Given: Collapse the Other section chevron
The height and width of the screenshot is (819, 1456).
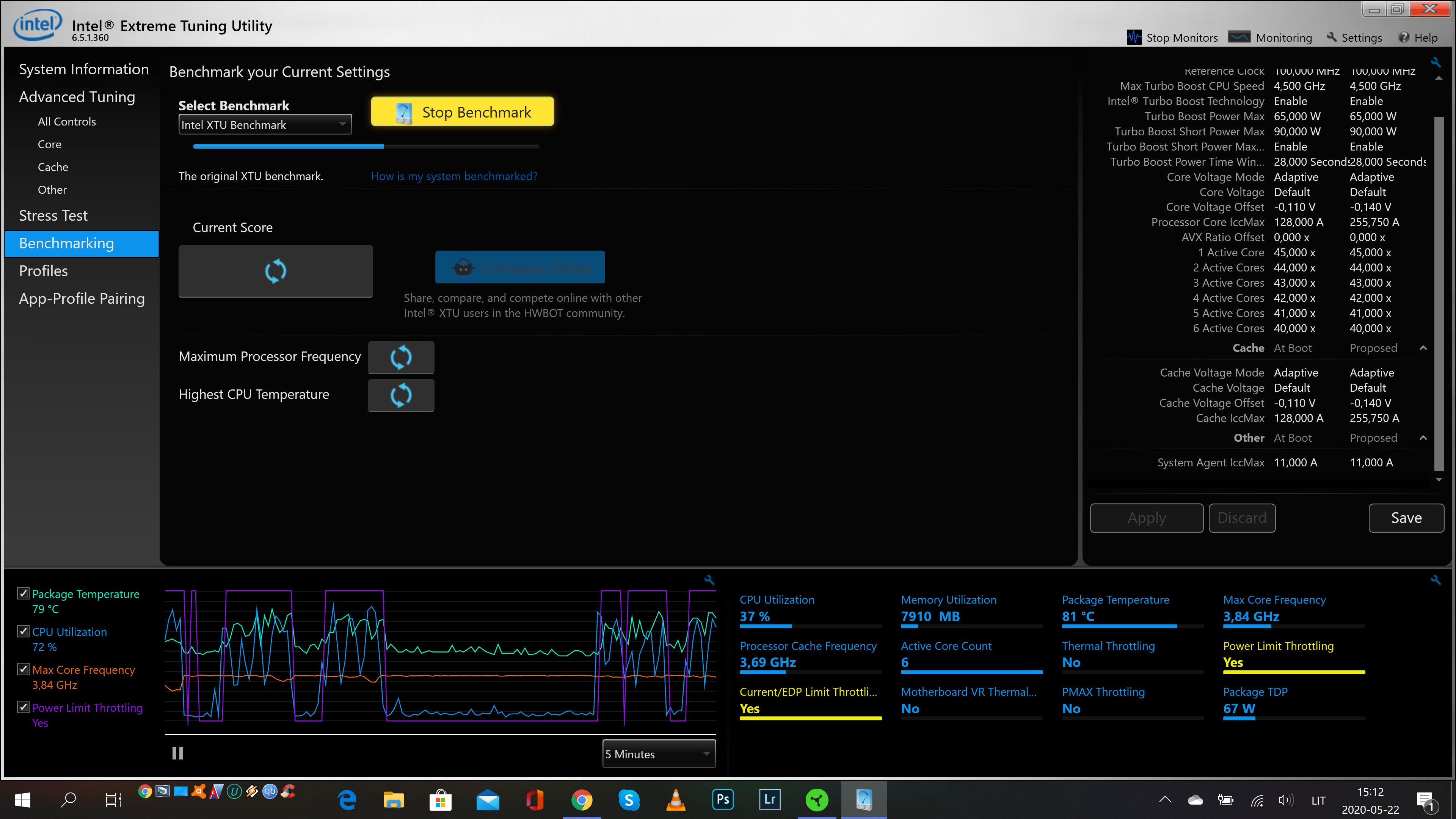Looking at the screenshot, I should (x=1423, y=438).
